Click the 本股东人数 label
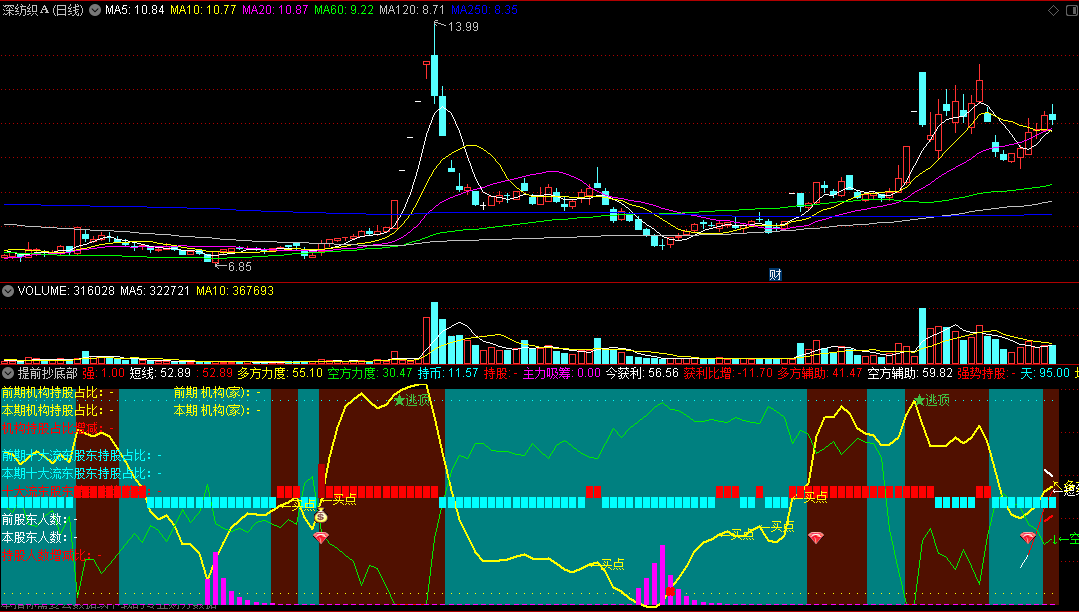Viewport: 1079px width, 612px height. click(x=34, y=537)
